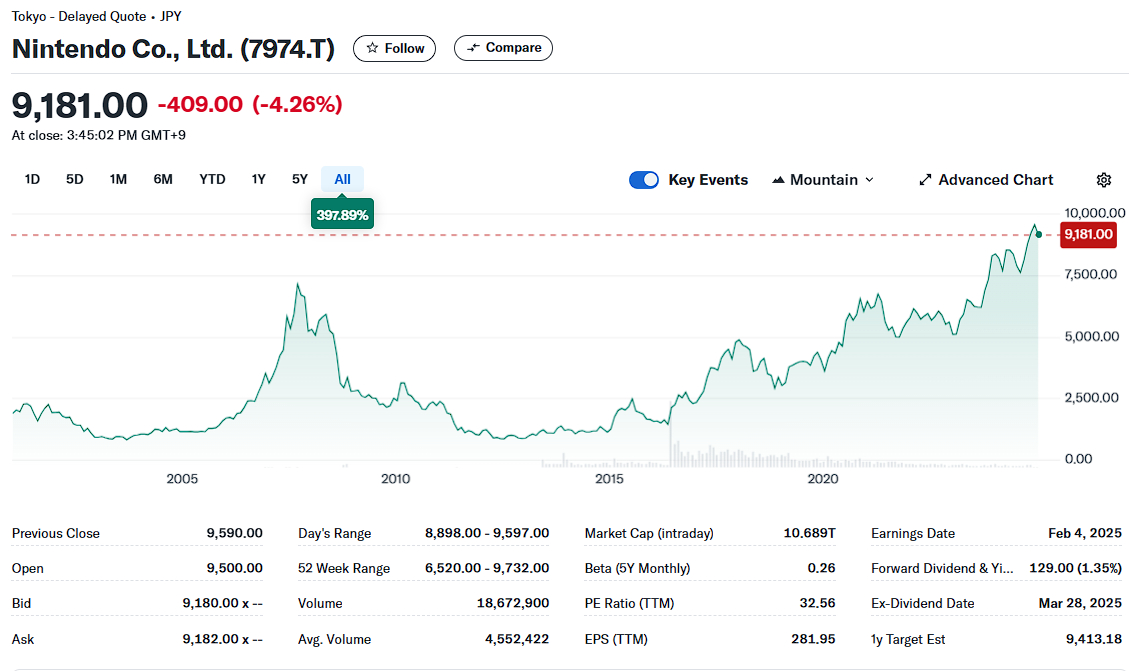Image resolution: width=1132 pixels, height=671 pixels.
Task: Click Forward Dividend value 129.00 (1.35%)
Action: pyautogui.click(x=1076, y=568)
